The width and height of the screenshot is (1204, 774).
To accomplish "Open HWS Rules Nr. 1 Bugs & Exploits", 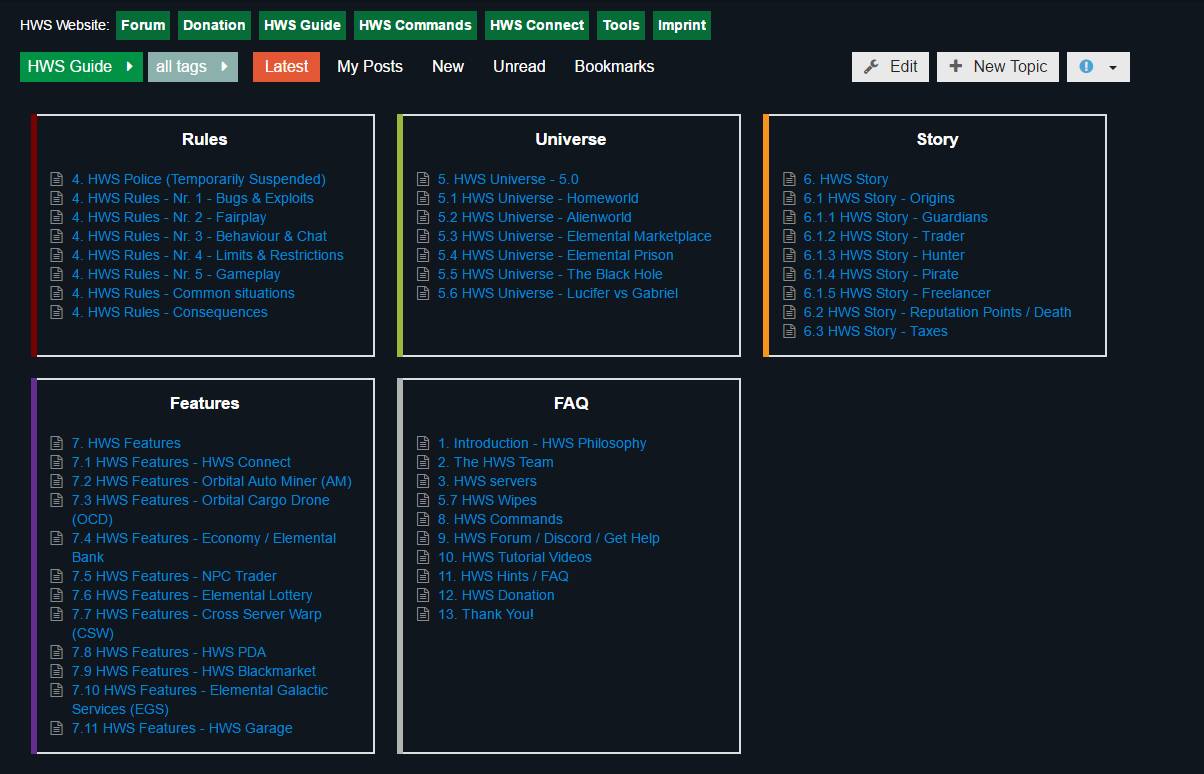I will (x=193, y=198).
